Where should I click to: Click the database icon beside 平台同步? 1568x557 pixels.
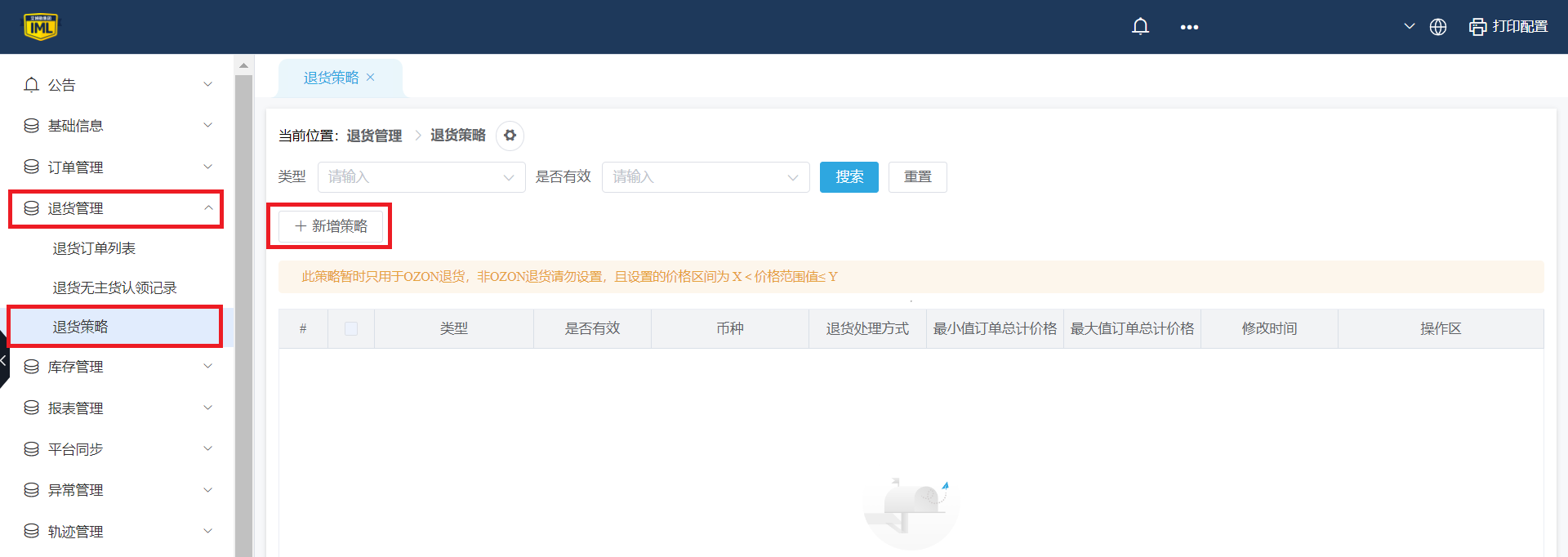tap(32, 449)
